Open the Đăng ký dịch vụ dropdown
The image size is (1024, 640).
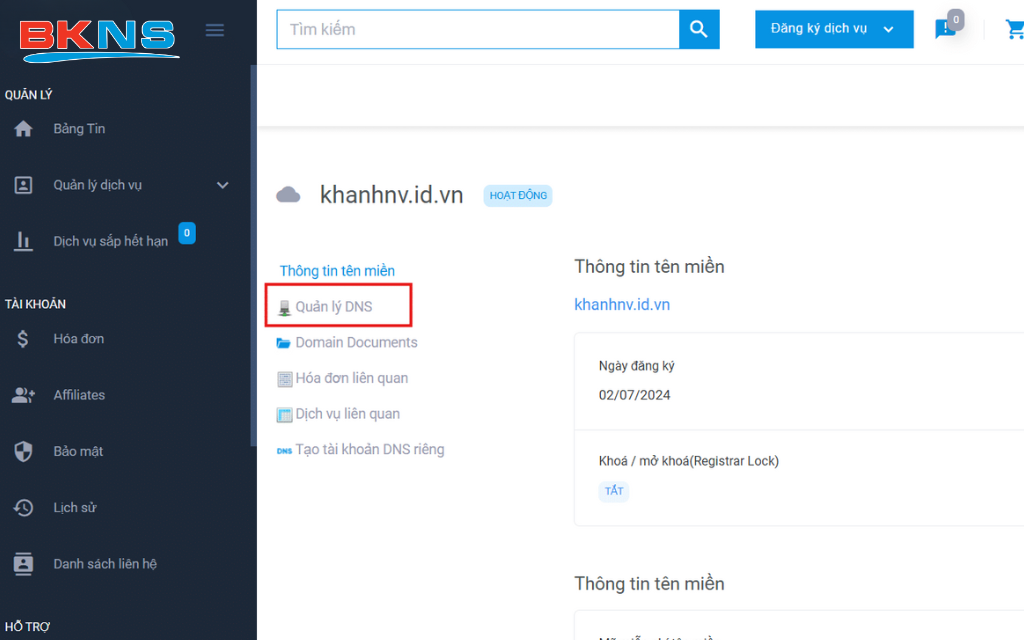point(833,29)
